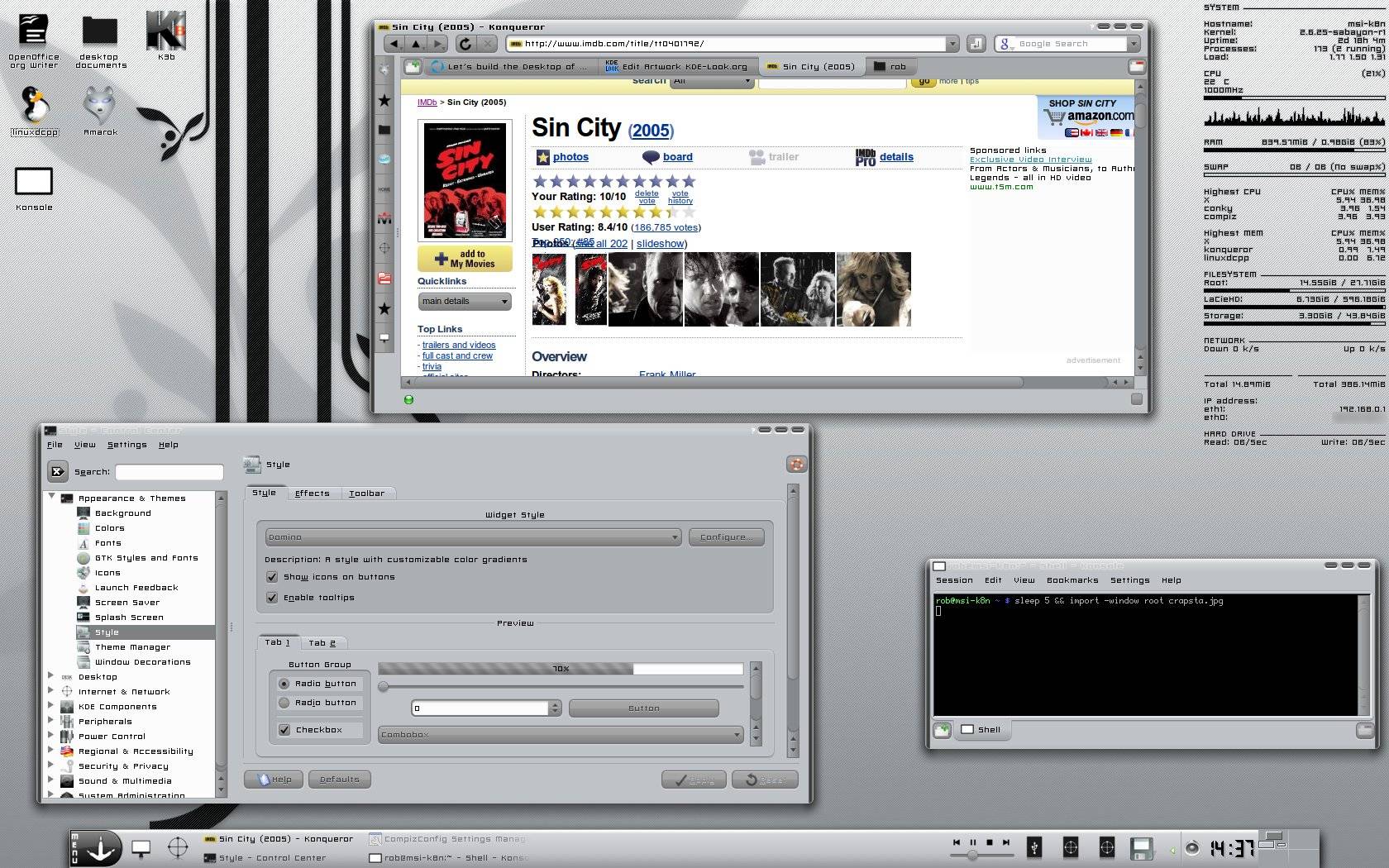Click the USB device icon in system tray
This screenshot has height=868, width=1389.
[1033, 847]
